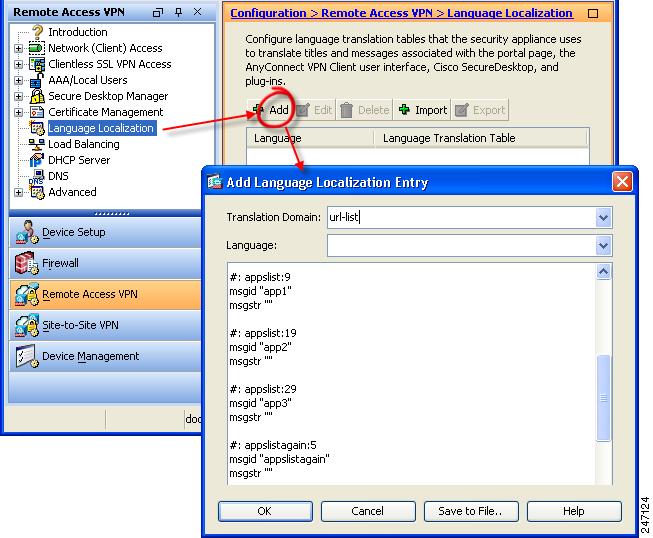Open the Firewall section
The image size is (653, 538).
tap(105, 264)
